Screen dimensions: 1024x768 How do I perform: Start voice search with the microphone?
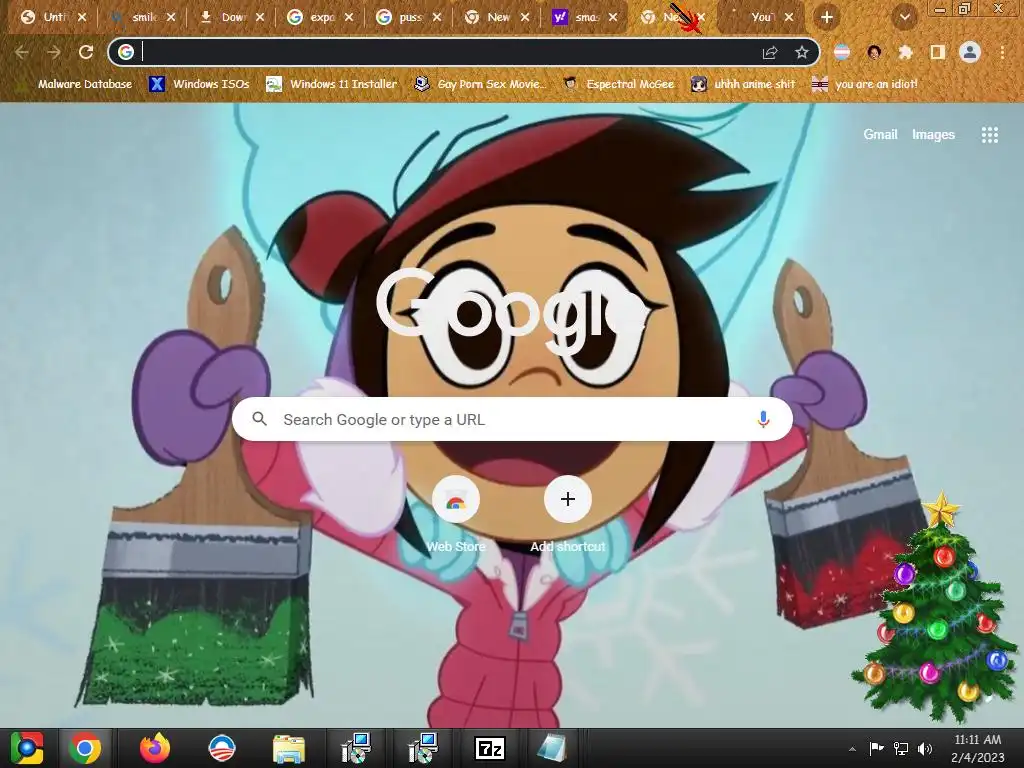point(763,419)
